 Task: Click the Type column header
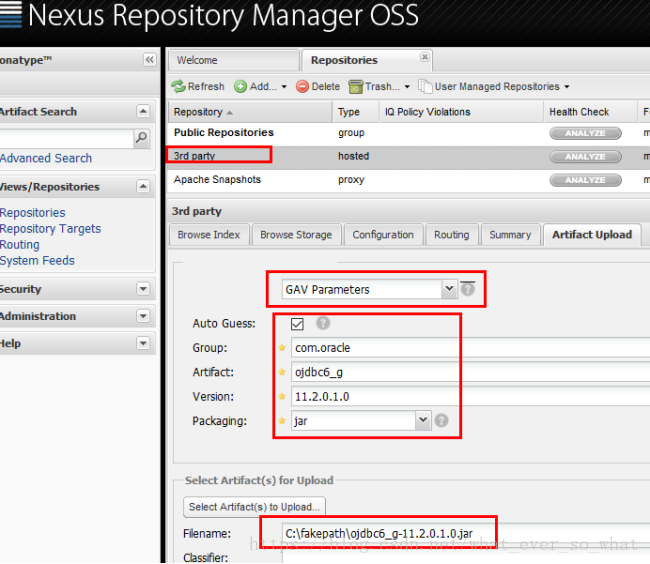[x=356, y=112]
